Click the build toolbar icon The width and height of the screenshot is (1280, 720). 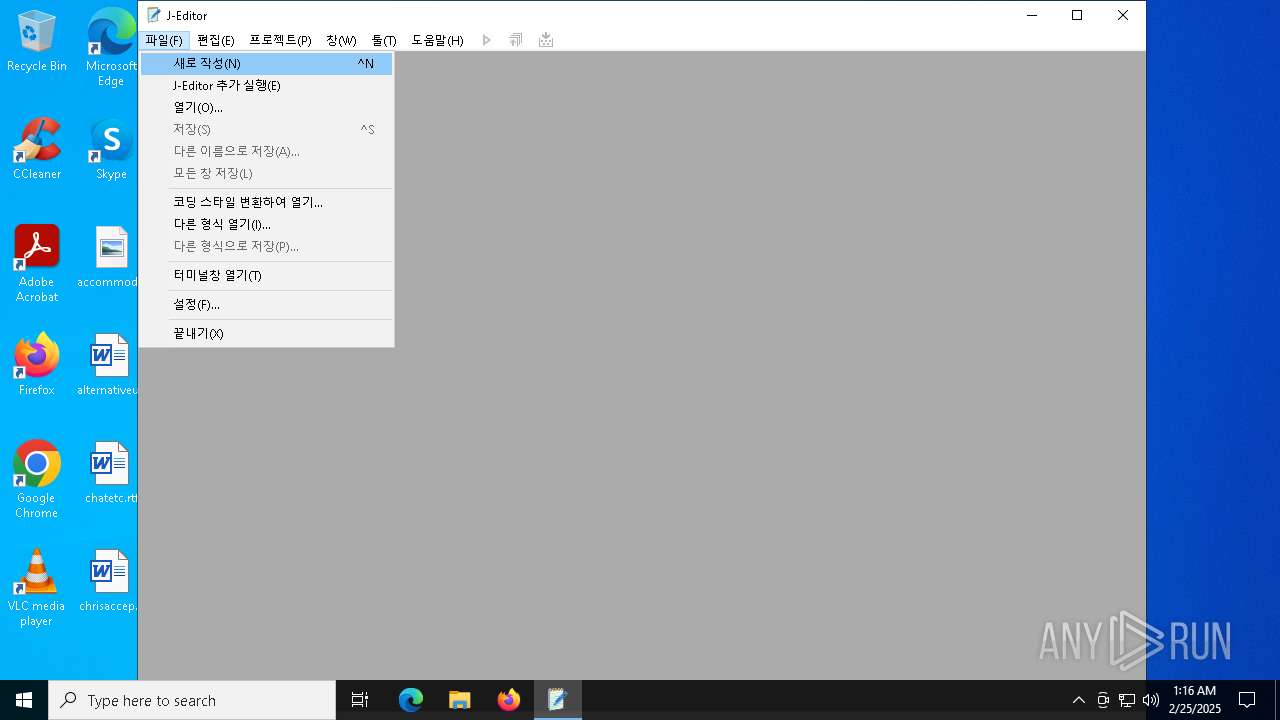(x=516, y=40)
